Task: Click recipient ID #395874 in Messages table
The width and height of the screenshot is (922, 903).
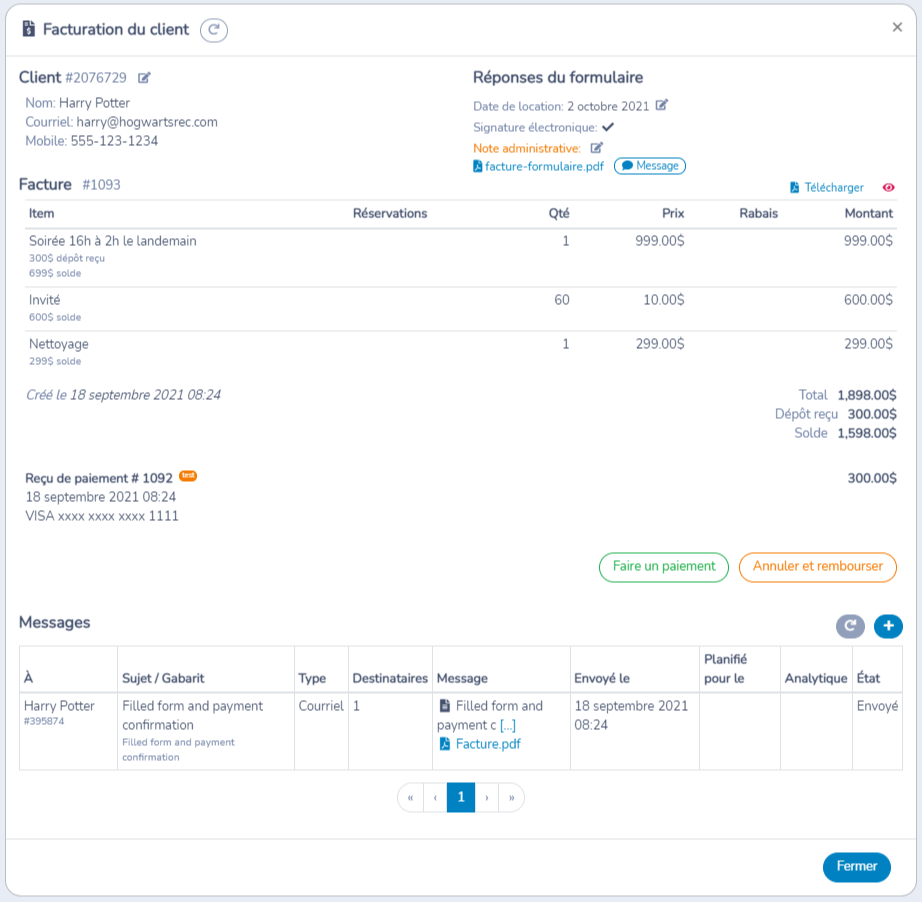Action: pyautogui.click(x=44, y=721)
